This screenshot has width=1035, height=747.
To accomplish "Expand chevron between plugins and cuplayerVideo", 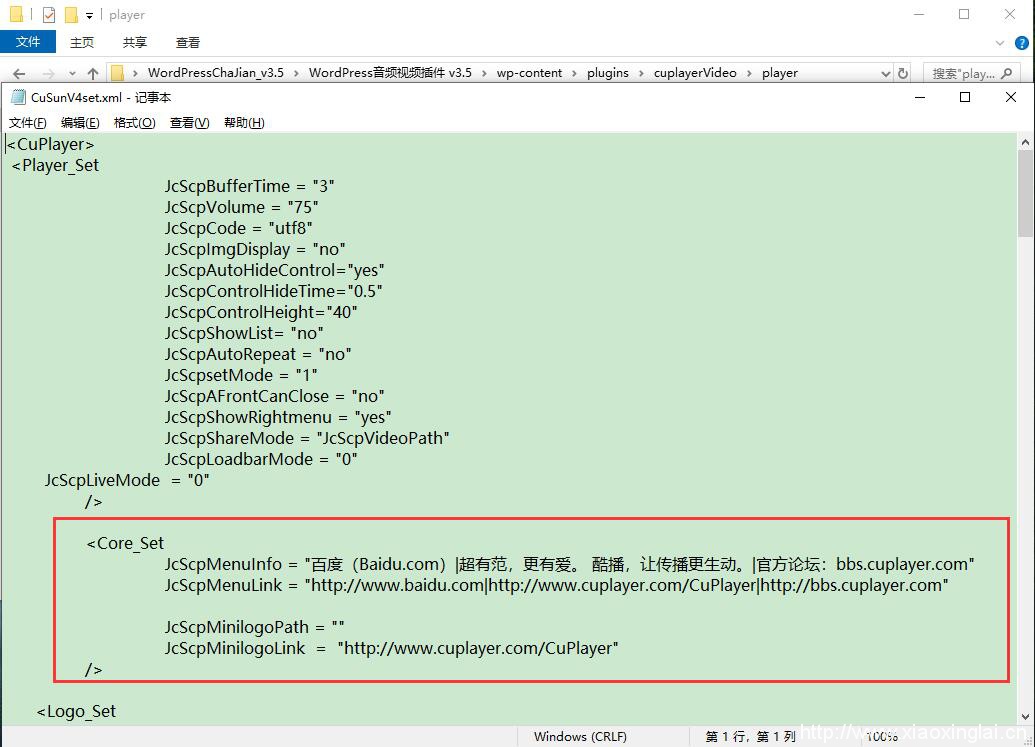I will (641, 73).
